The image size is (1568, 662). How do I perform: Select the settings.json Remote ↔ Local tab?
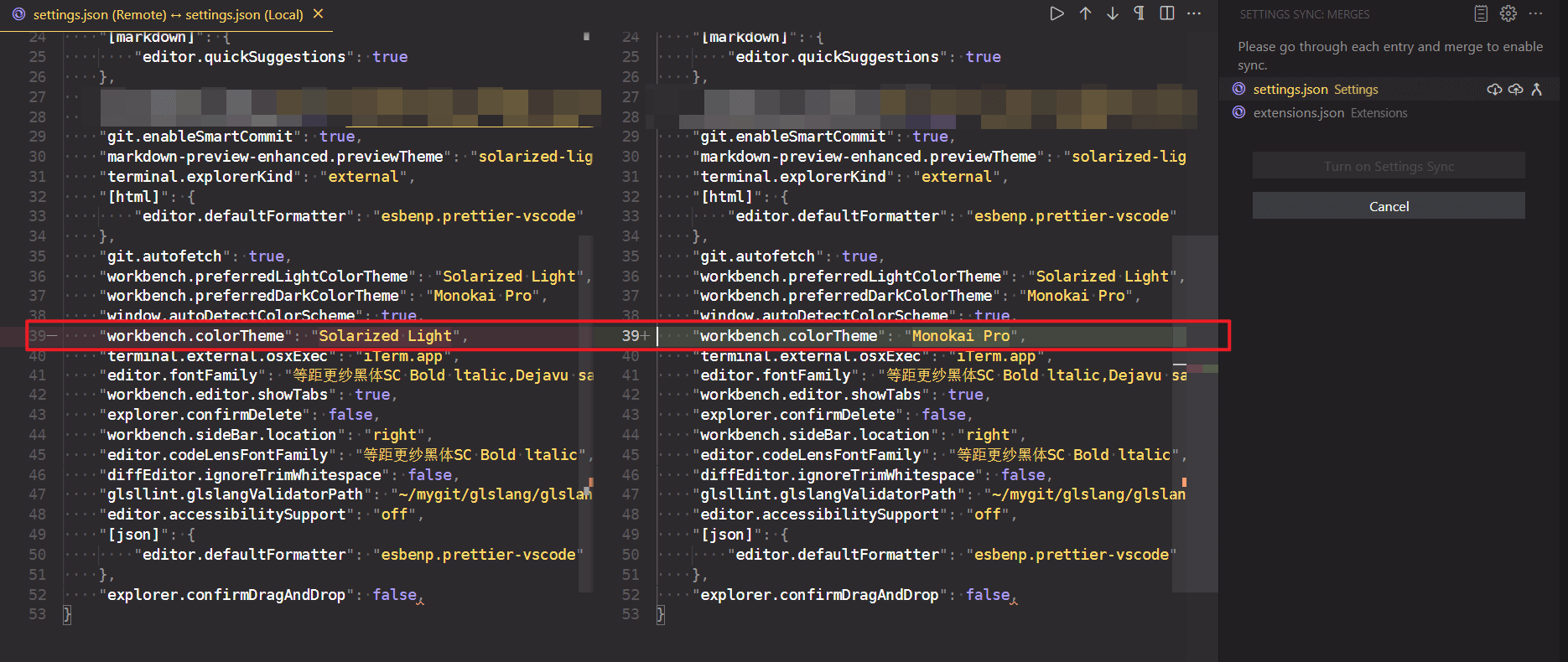click(168, 14)
